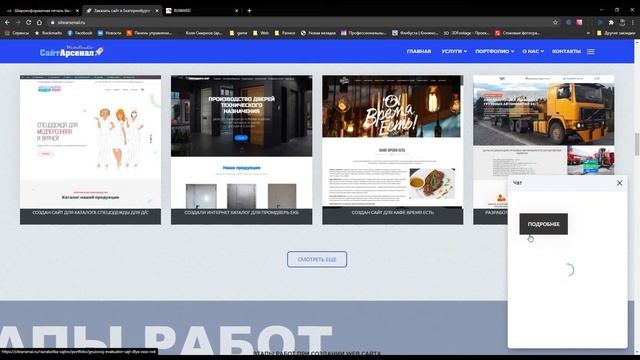Go to ГЛАВНАЯ in site navigation

point(419,51)
